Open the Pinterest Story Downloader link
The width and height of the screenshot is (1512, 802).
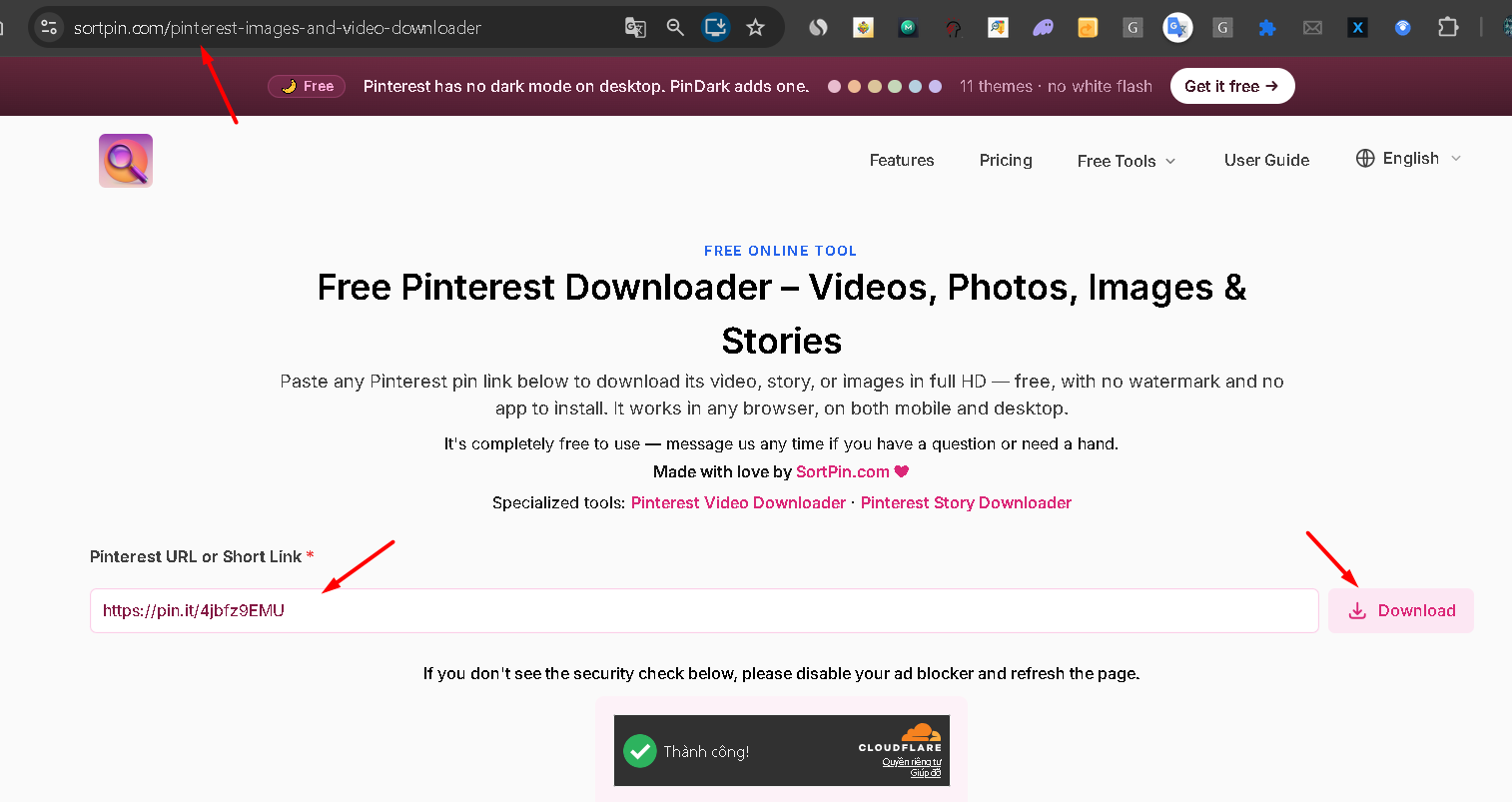[x=966, y=502]
